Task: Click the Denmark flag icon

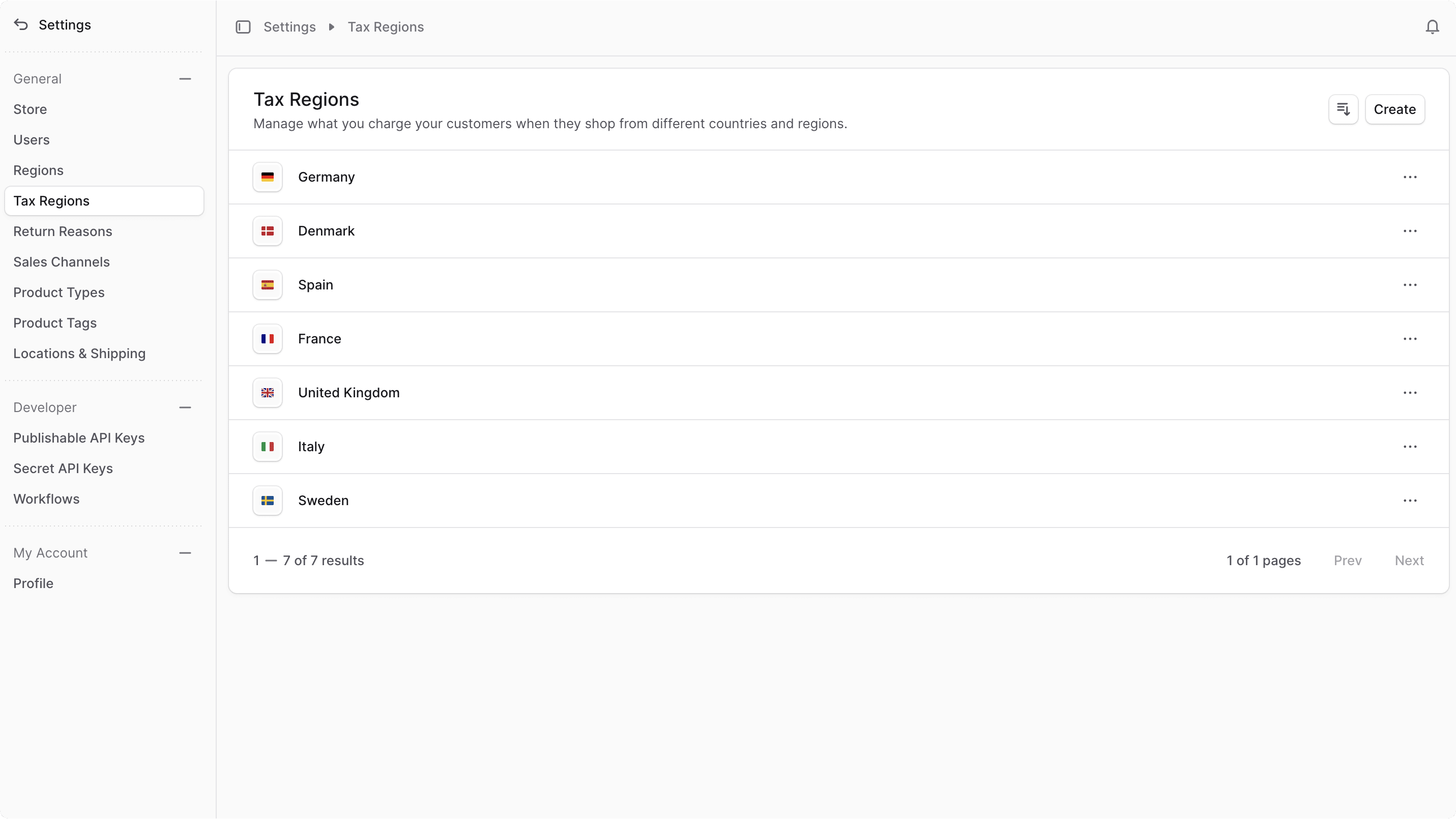Action: click(268, 231)
